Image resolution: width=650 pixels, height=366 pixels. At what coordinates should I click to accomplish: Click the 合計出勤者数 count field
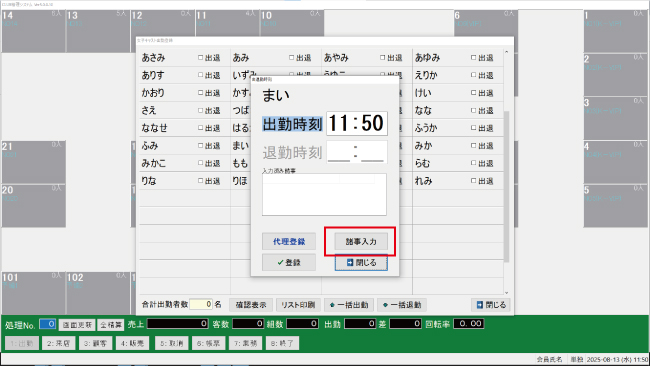point(201,304)
